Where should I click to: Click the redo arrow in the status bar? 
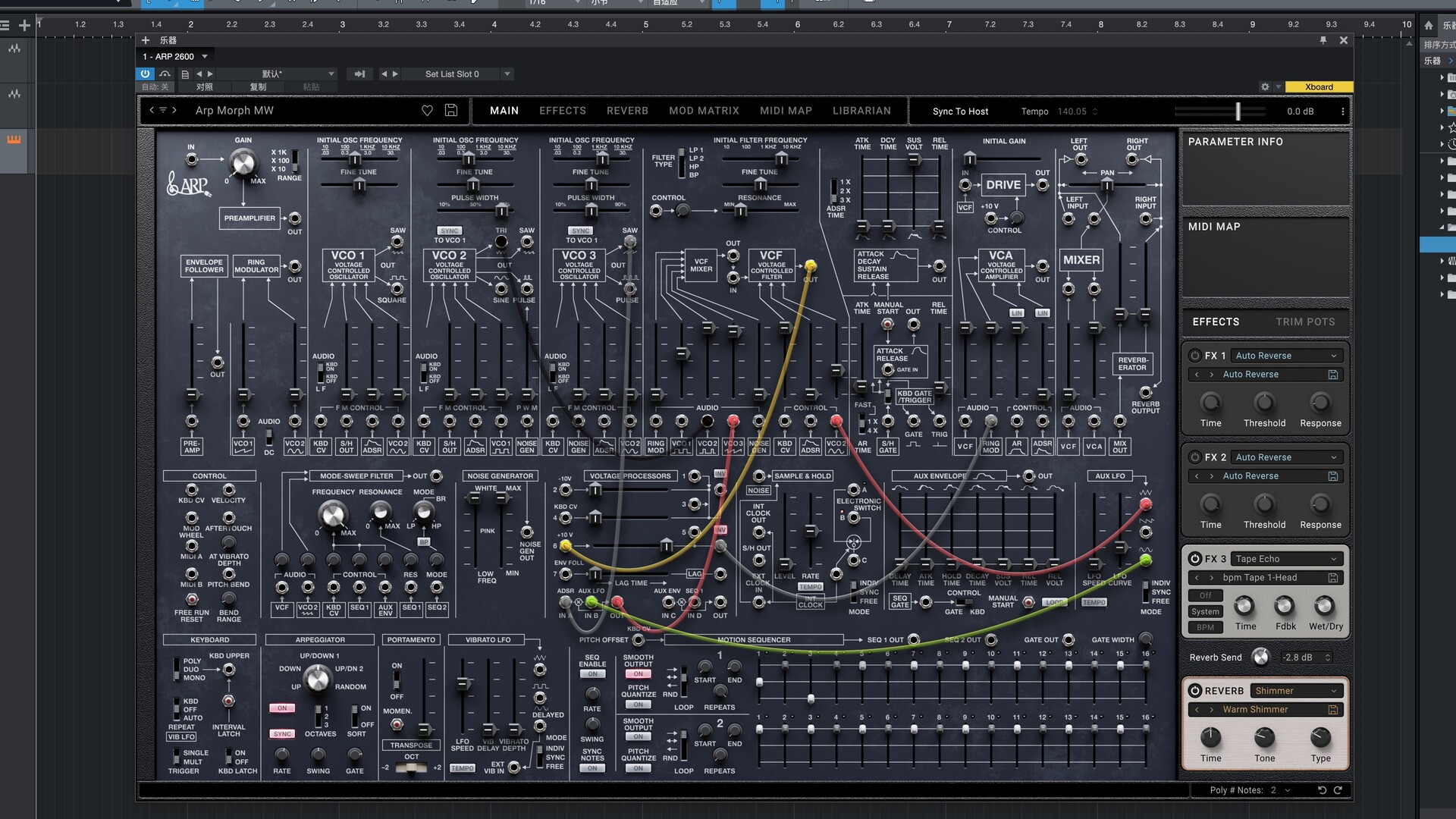(x=1338, y=790)
